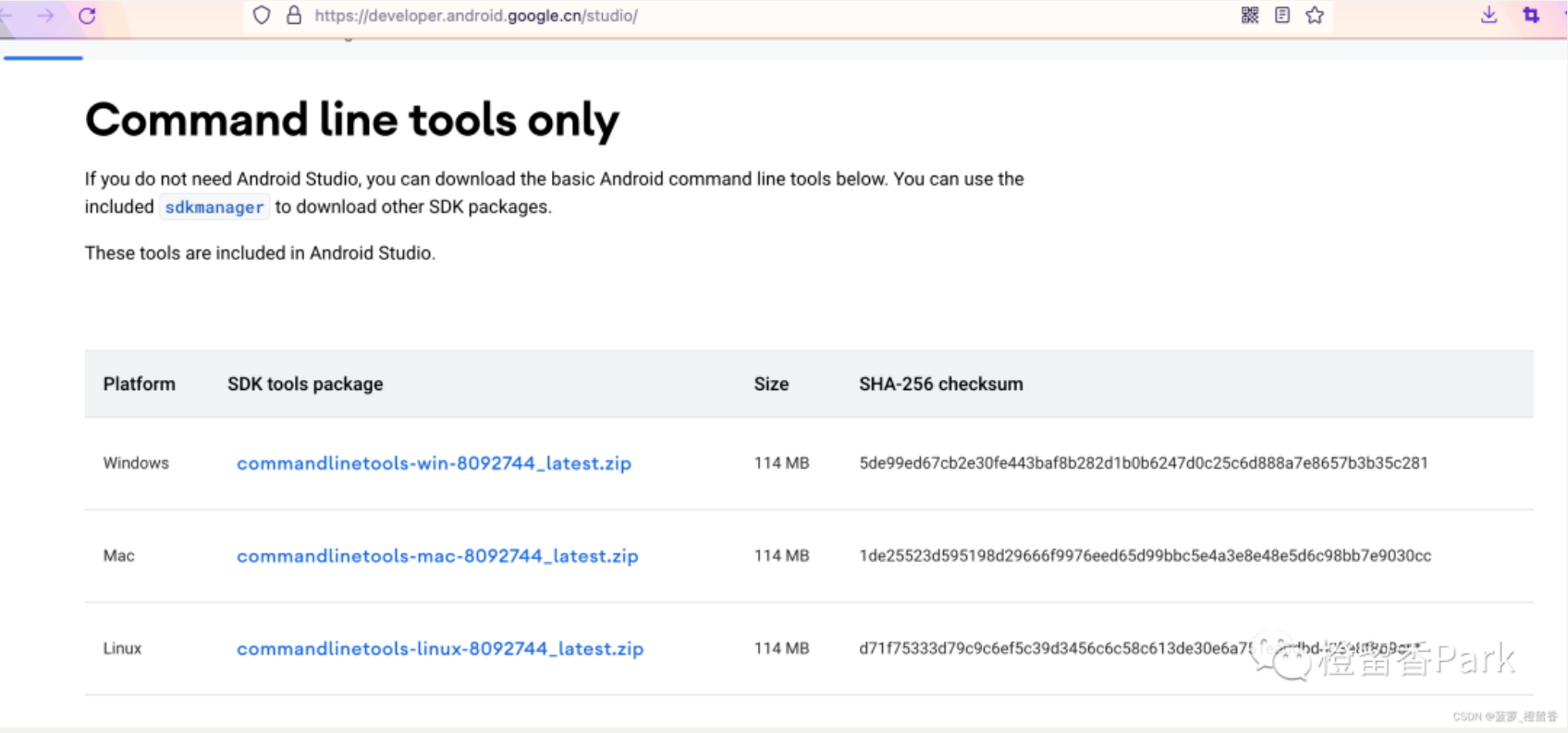1568x733 pixels.
Task: Click the padlock site security icon
Action: [294, 16]
